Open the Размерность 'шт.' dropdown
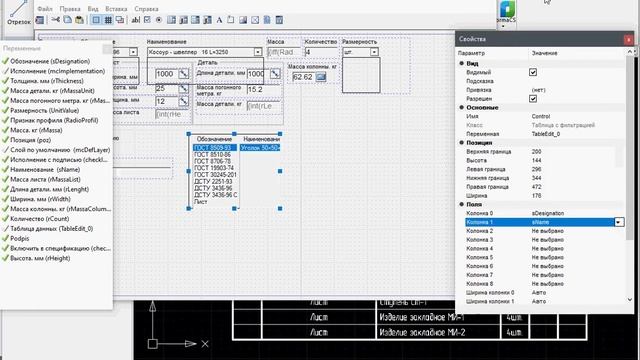Screen dimensions: 640x360 pos(374,52)
